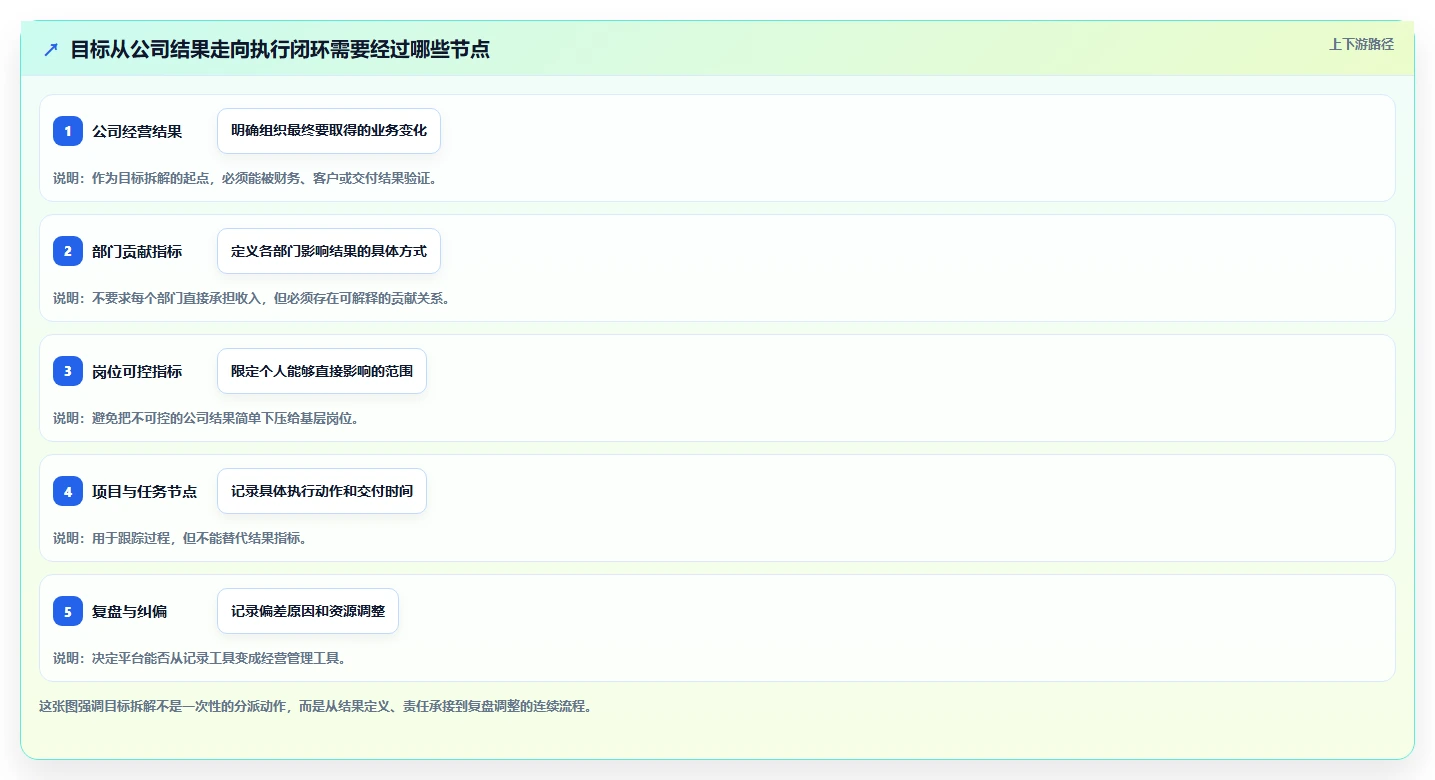Click the note starting 说明：作为目标拆解的起点

(x=245, y=178)
